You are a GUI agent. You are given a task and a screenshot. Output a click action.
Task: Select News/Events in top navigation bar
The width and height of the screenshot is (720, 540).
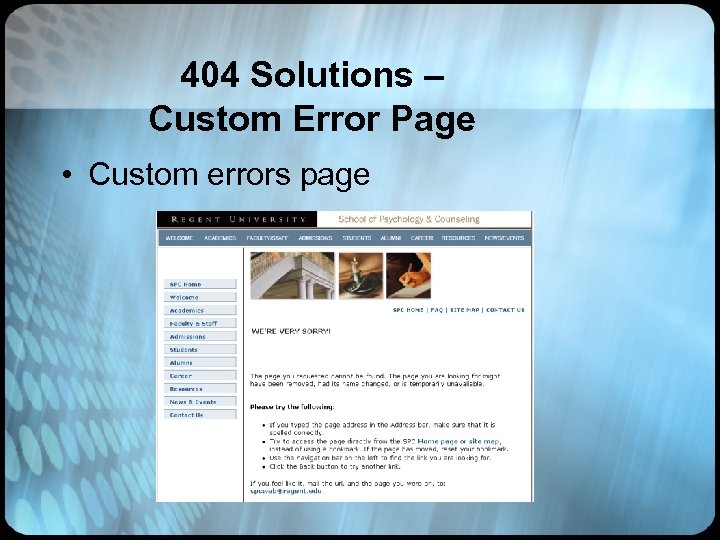click(x=504, y=238)
